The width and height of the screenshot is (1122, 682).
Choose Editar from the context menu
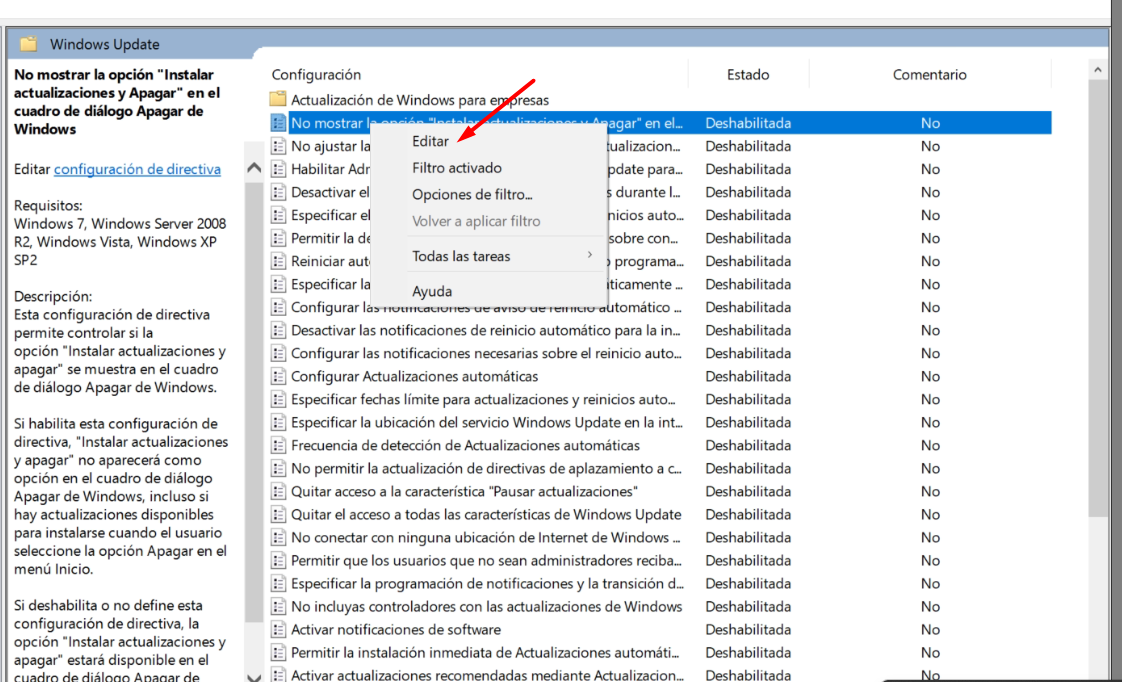(x=431, y=141)
